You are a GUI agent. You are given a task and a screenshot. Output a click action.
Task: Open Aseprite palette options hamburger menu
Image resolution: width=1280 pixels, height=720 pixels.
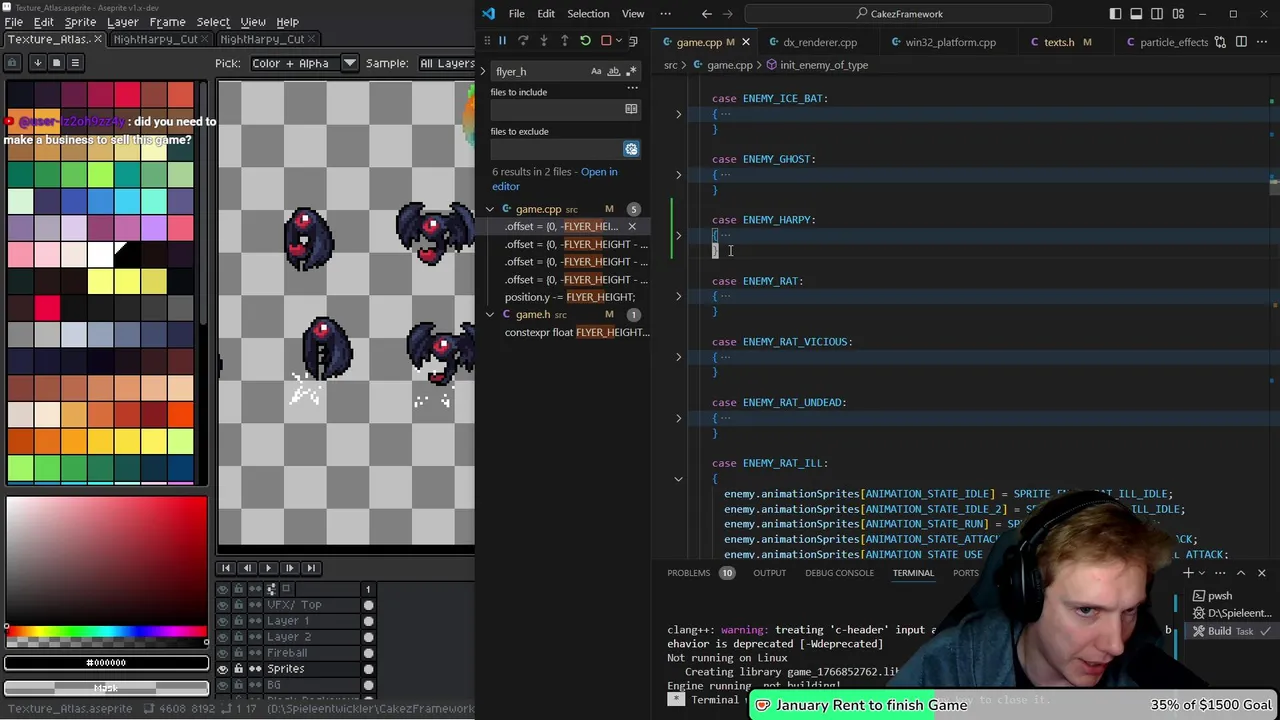(x=75, y=62)
